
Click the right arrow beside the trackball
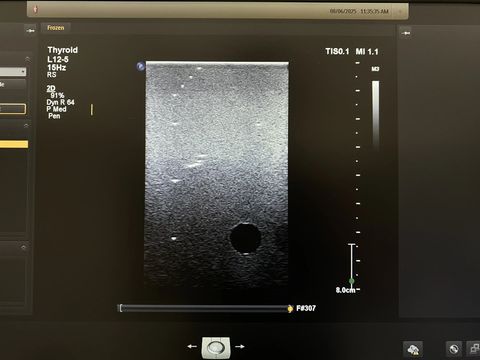pyautogui.click(x=240, y=347)
